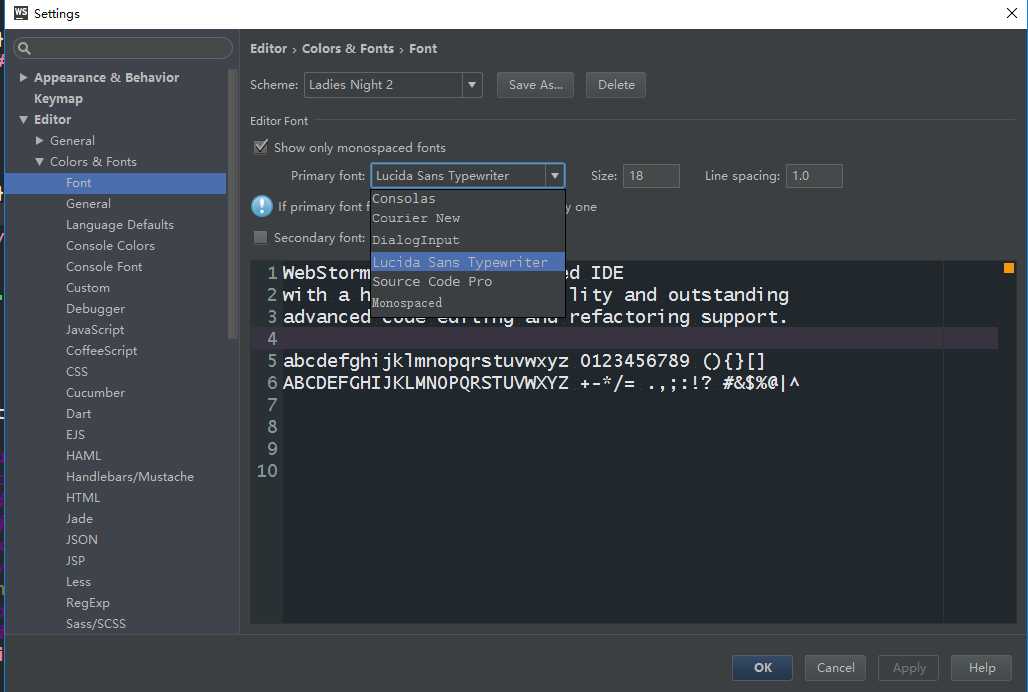The height and width of the screenshot is (692, 1028).
Task: Confirm settings with OK button
Action: point(762,667)
